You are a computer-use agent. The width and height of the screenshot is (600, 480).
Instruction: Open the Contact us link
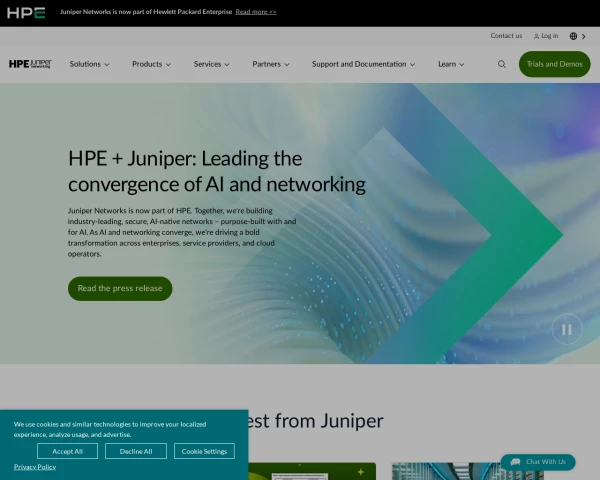click(506, 36)
